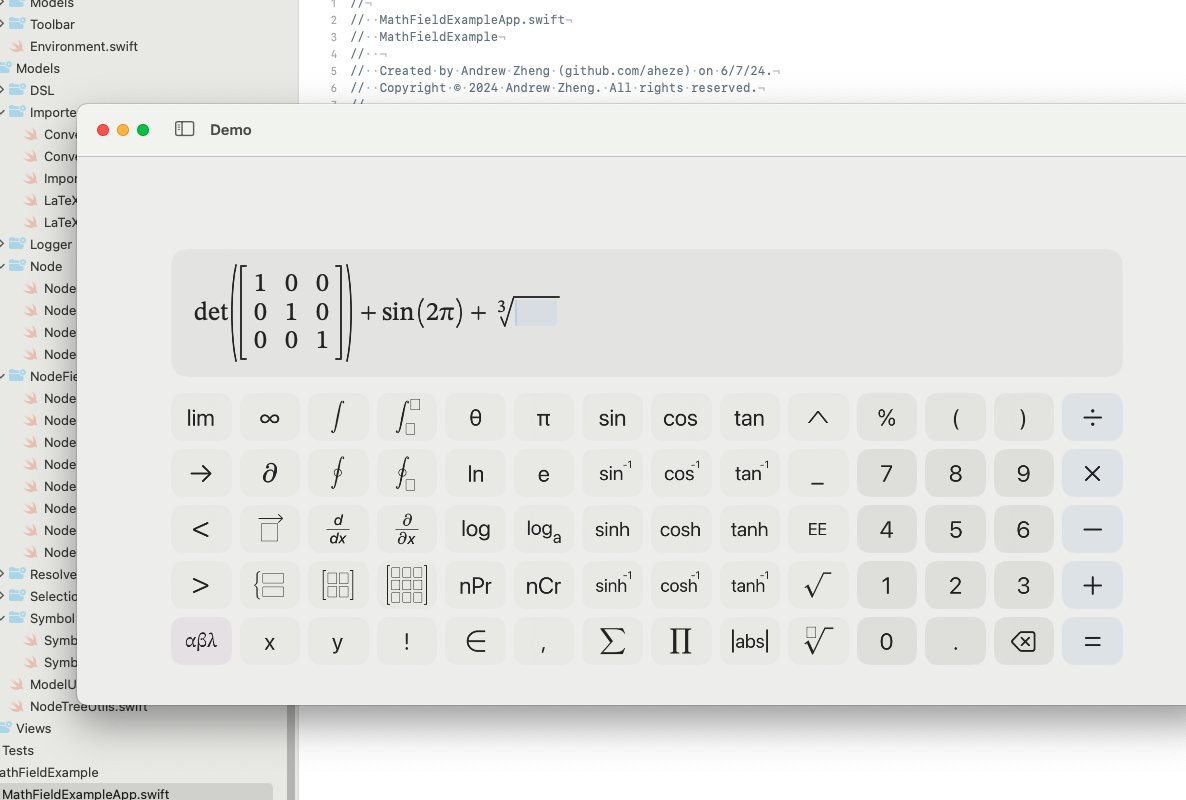Insert the element-of ∈ key
The width and height of the screenshot is (1186, 800).
point(475,641)
